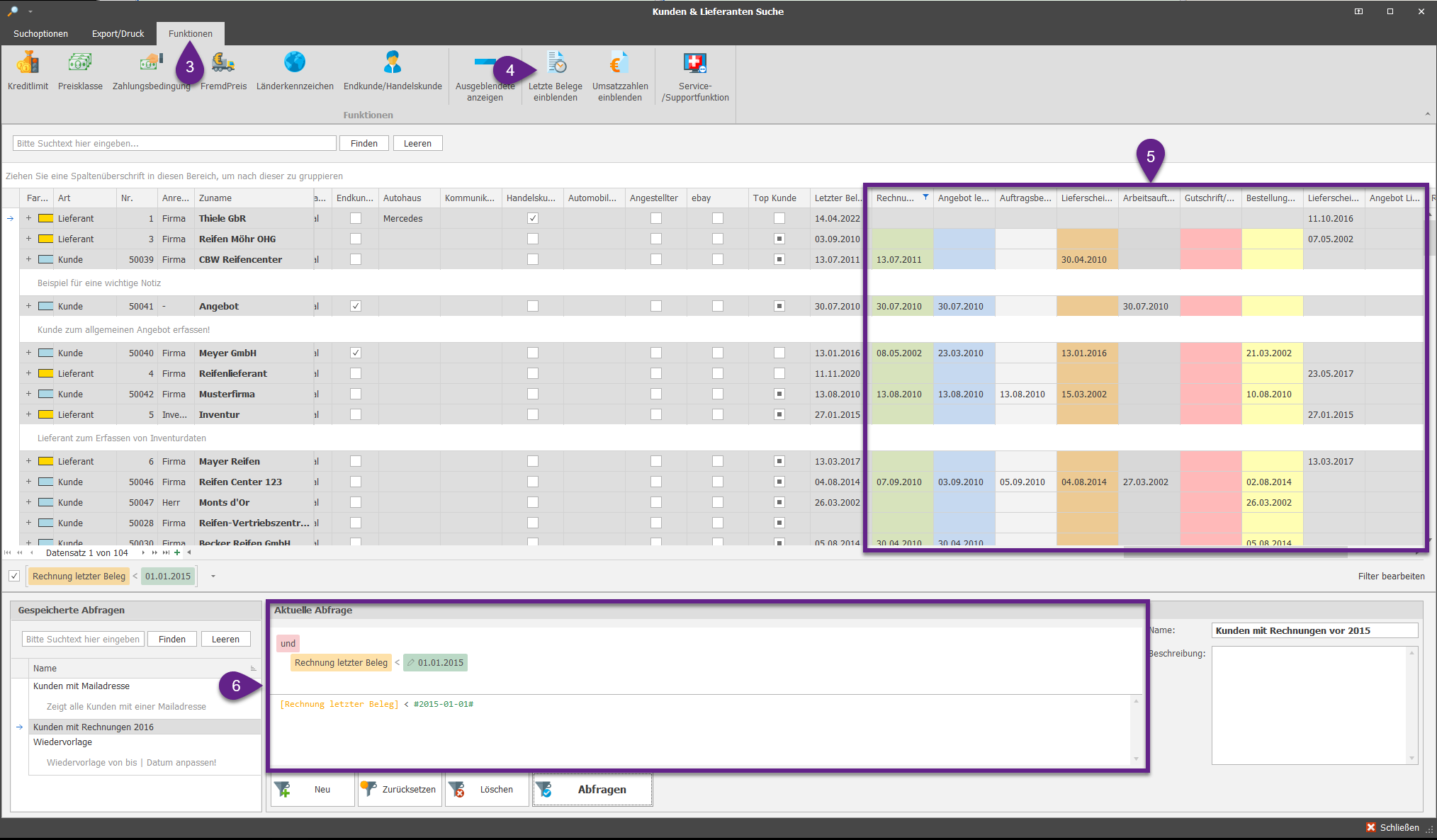Viewport: 1437px width, 840px height.
Task: Click main search text field
Action: 174,143
